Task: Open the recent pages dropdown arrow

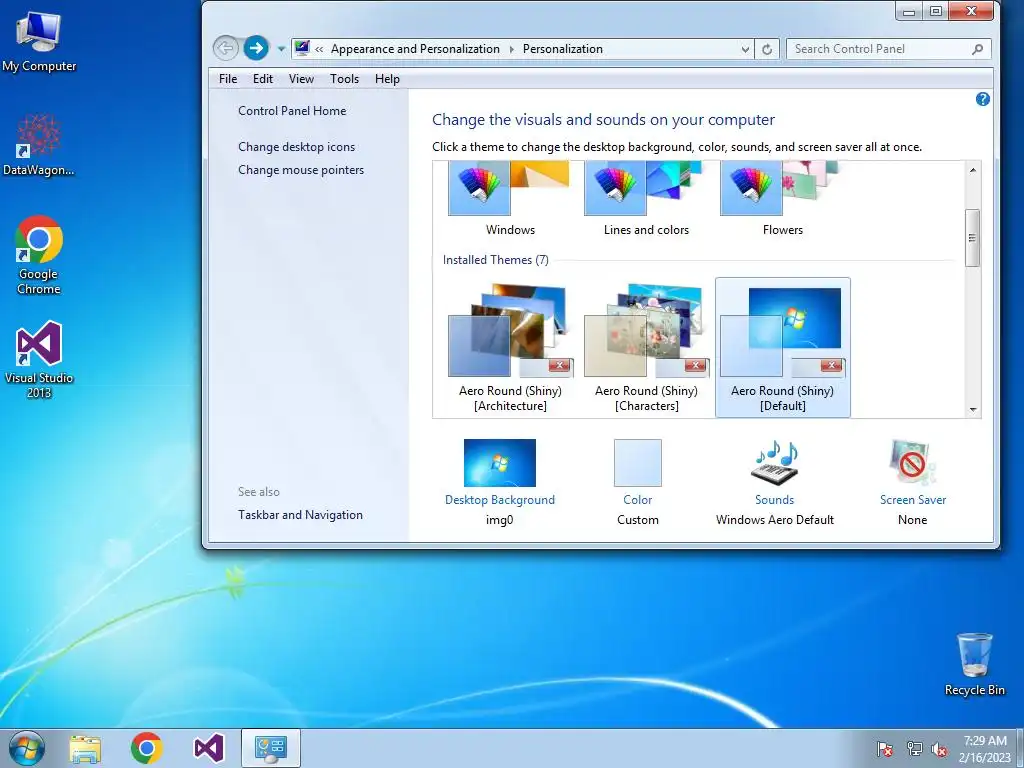Action: click(x=281, y=49)
